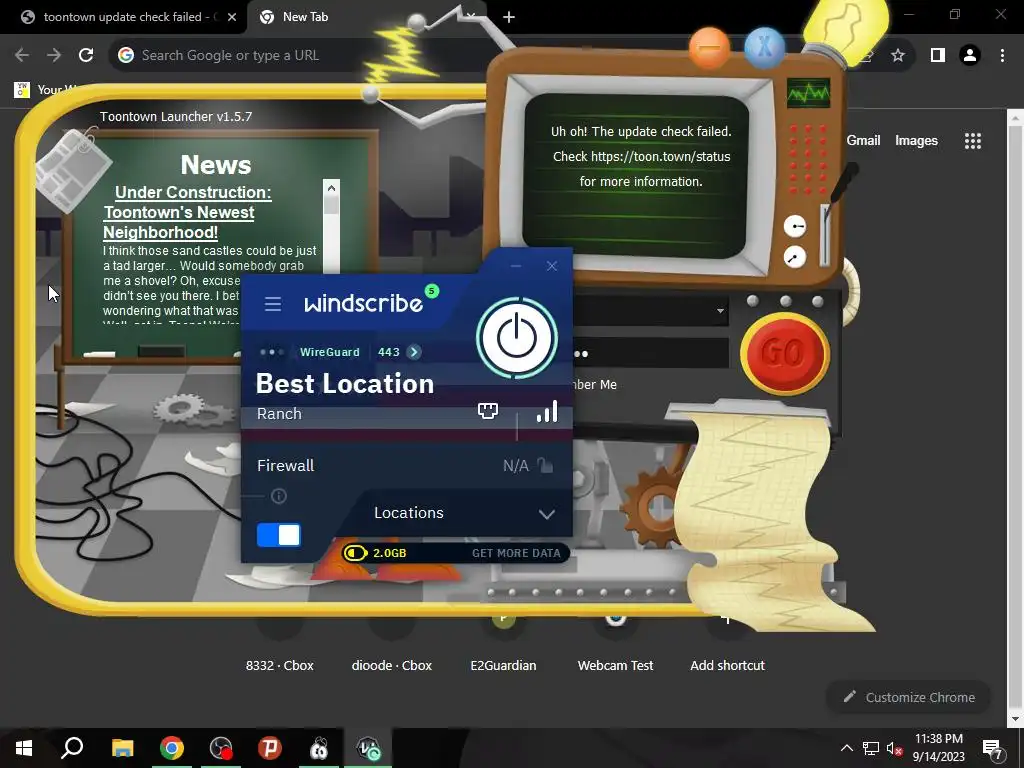This screenshot has width=1024, height=768.
Task: Open the Toontown Launcher username dropdown
Action: pos(720,311)
